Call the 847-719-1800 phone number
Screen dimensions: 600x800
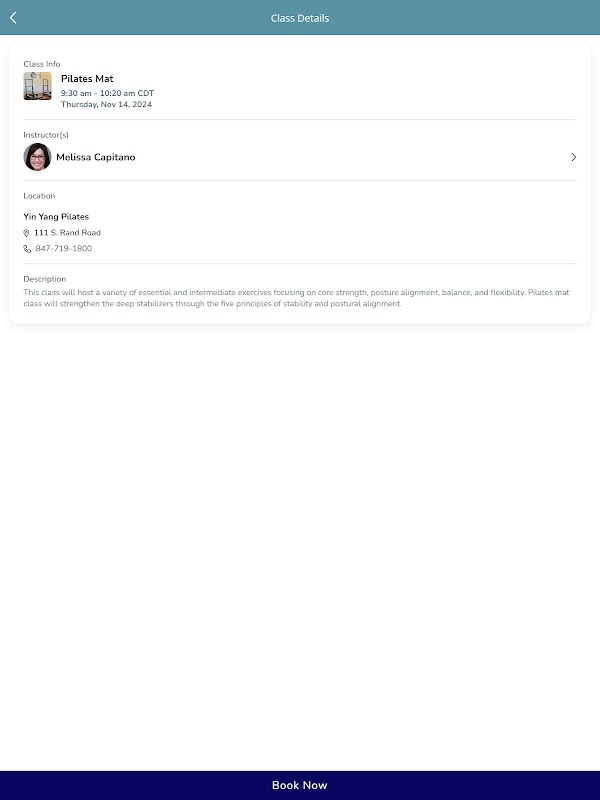pos(64,248)
